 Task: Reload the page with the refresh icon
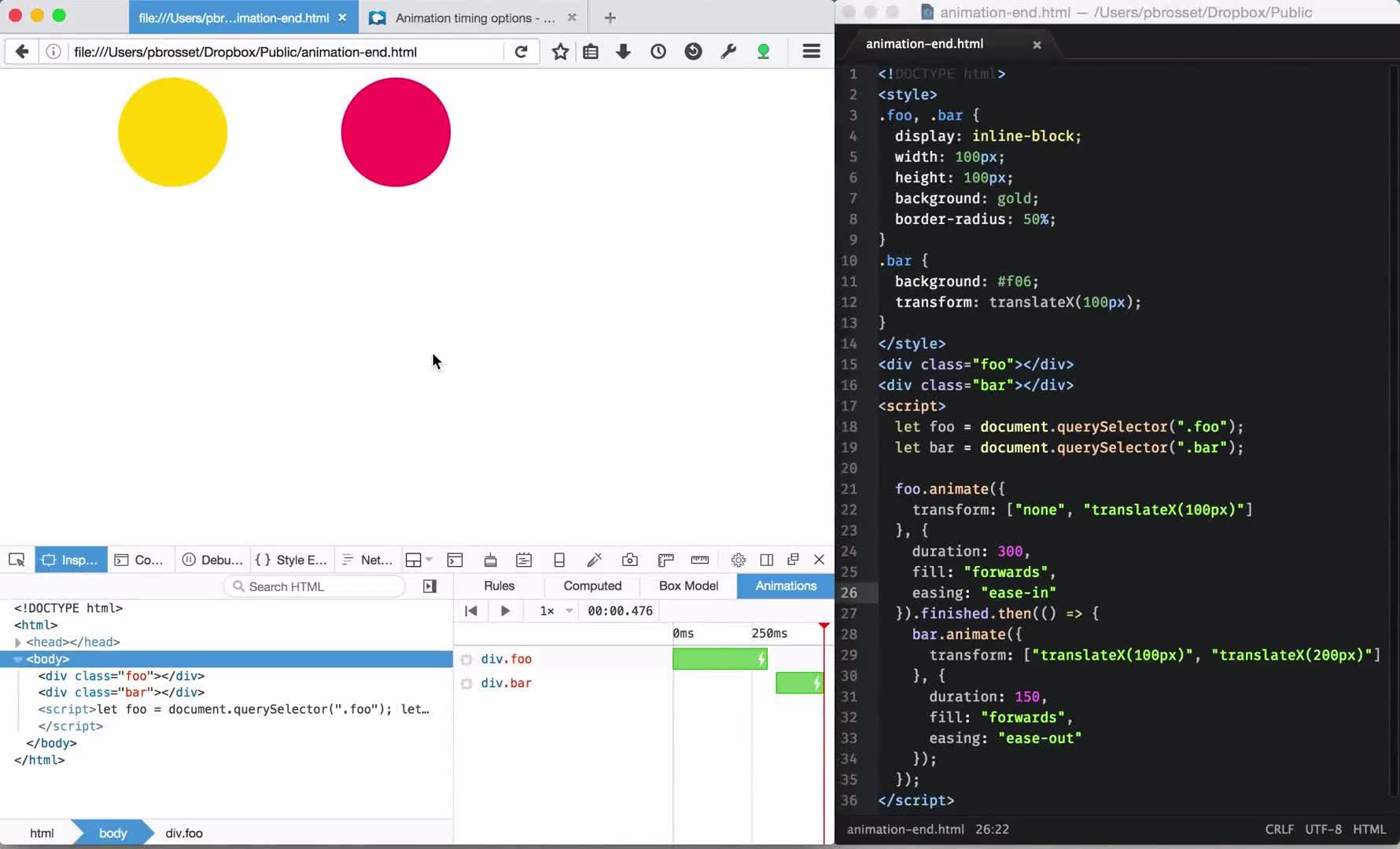click(521, 52)
